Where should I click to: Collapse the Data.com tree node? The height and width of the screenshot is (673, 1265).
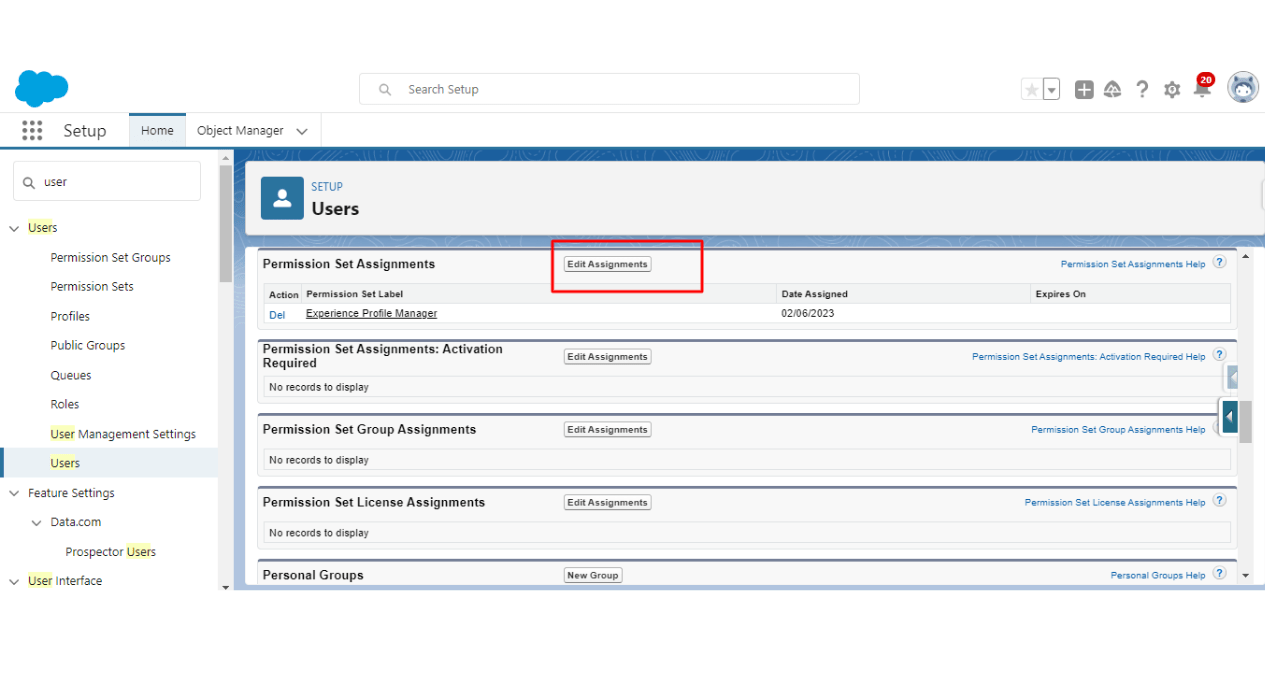(x=37, y=522)
